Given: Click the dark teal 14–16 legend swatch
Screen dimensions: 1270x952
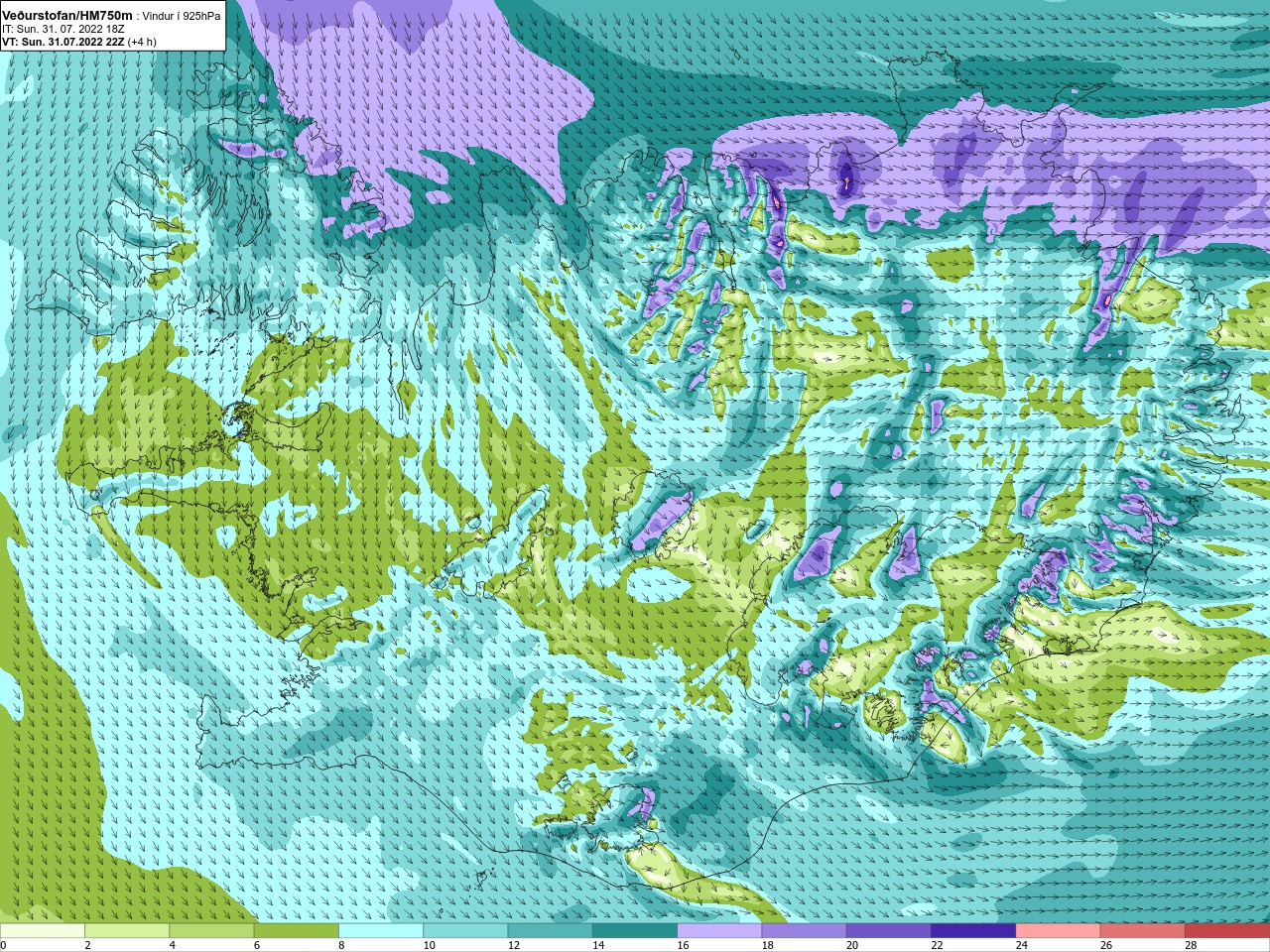Looking at the screenshot, I should [635, 930].
